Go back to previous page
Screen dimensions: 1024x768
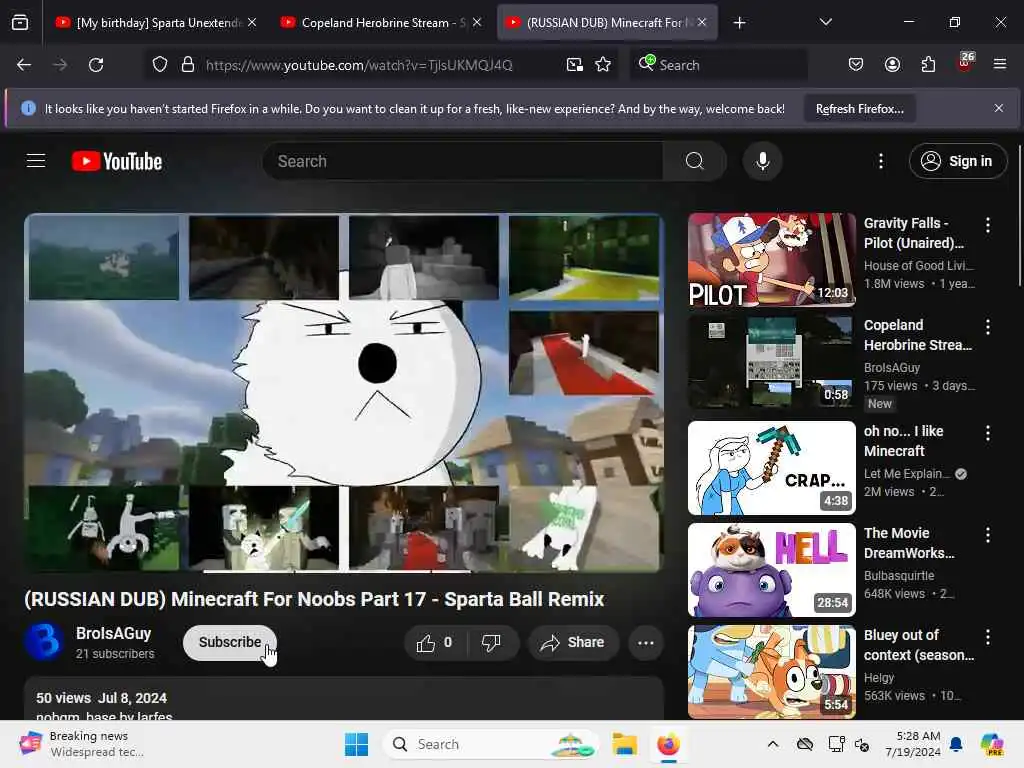(24, 65)
